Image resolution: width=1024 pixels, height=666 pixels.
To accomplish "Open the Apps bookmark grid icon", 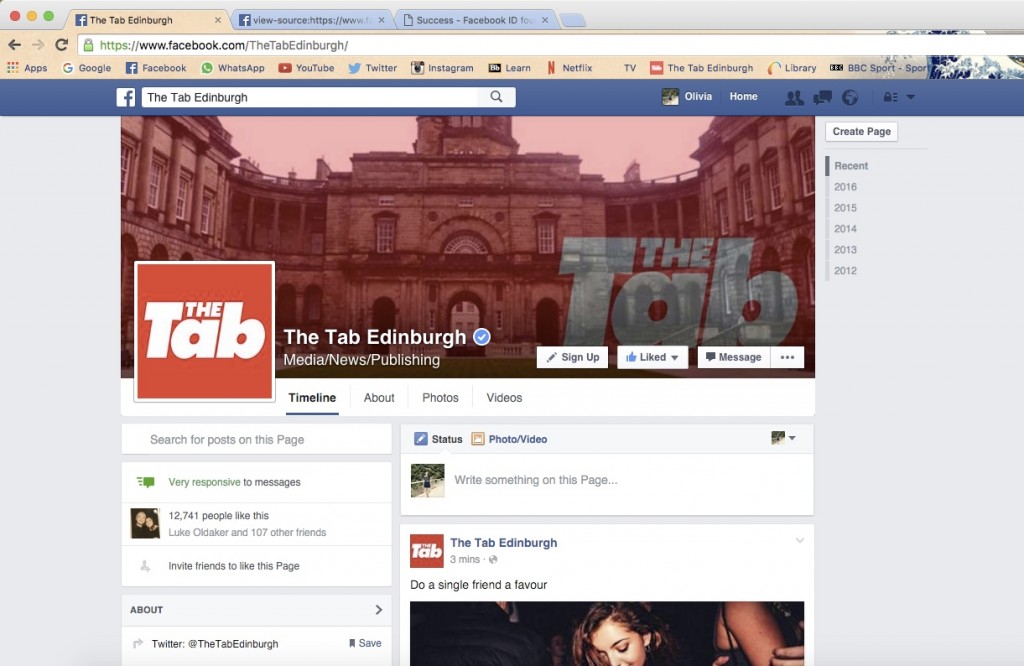I will pos(12,67).
